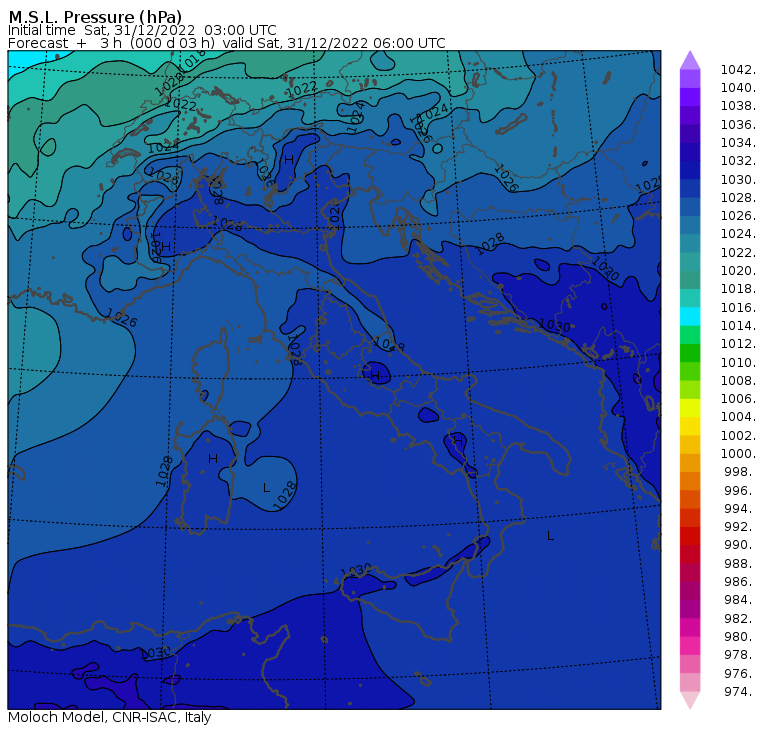Click the magenta 980–982 legend color band
This screenshot has width=760, height=731.
point(690,627)
